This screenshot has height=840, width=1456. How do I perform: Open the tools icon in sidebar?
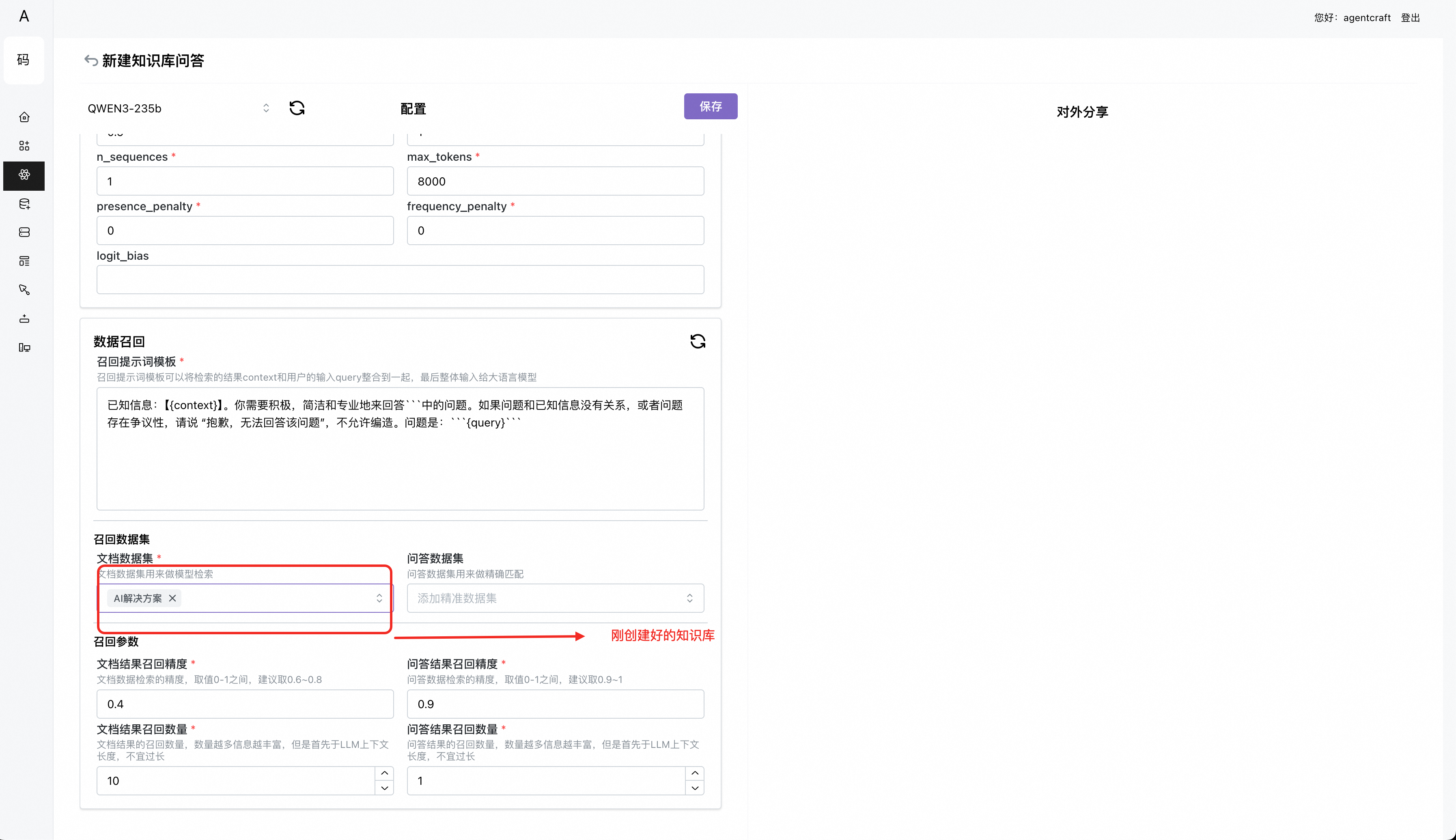24,290
